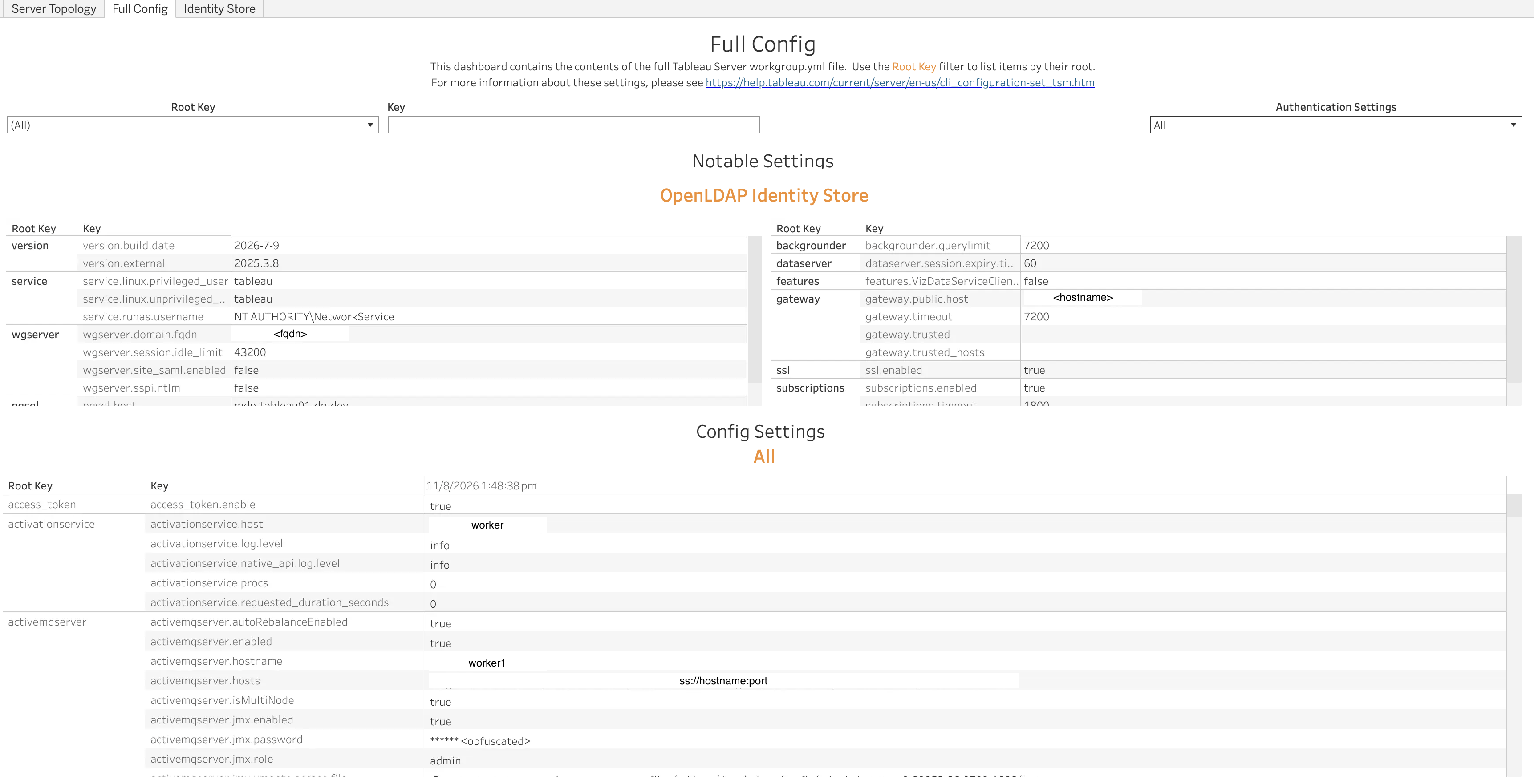Select the version.external value 2025.3.8
Image resolution: width=1534 pixels, height=784 pixels.
coord(256,263)
